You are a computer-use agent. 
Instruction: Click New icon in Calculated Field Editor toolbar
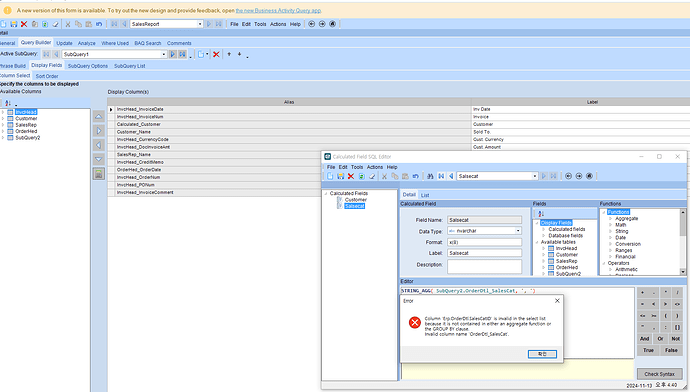330,176
